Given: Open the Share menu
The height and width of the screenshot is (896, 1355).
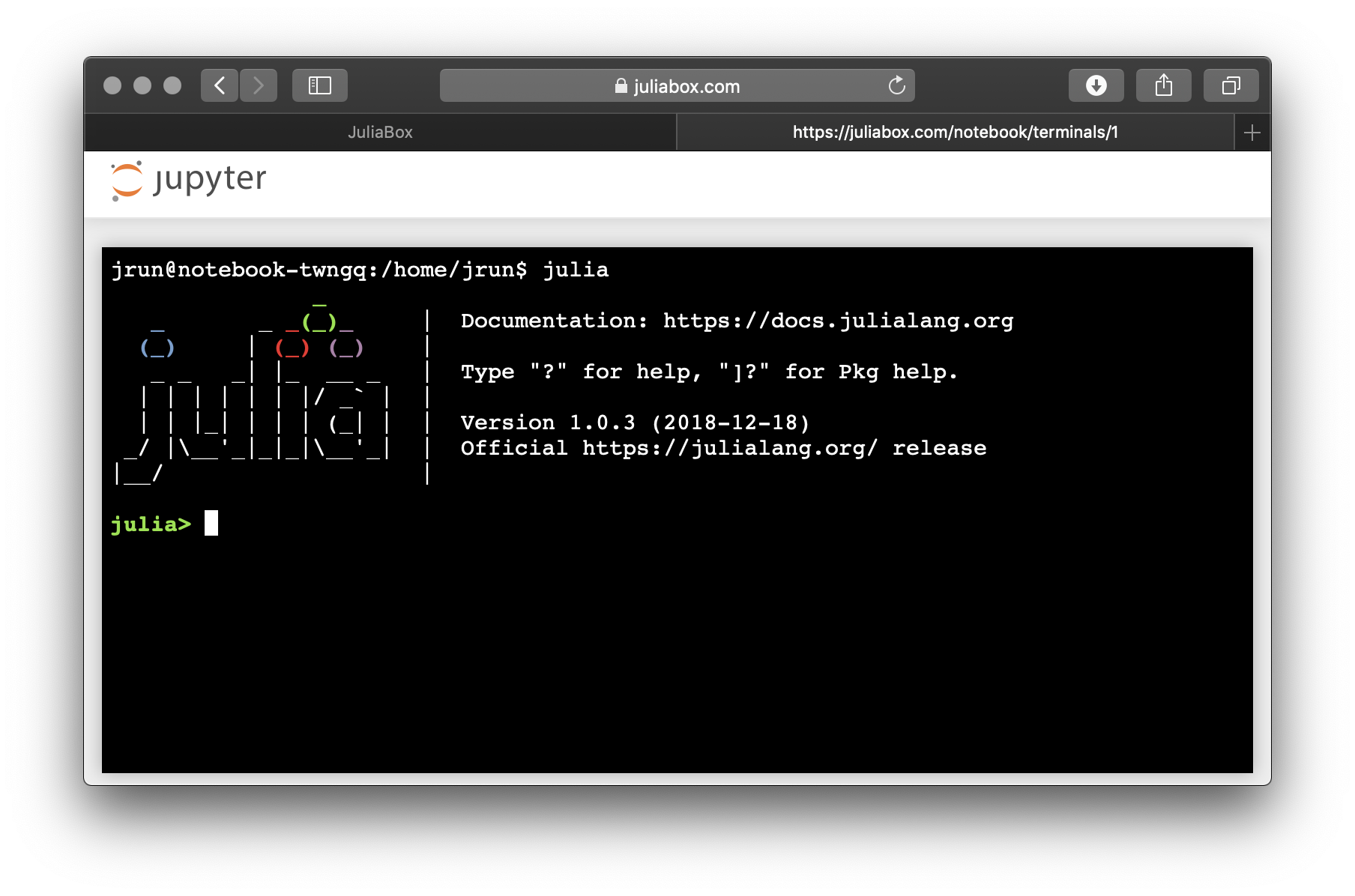Looking at the screenshot, I should (1164, 85).
